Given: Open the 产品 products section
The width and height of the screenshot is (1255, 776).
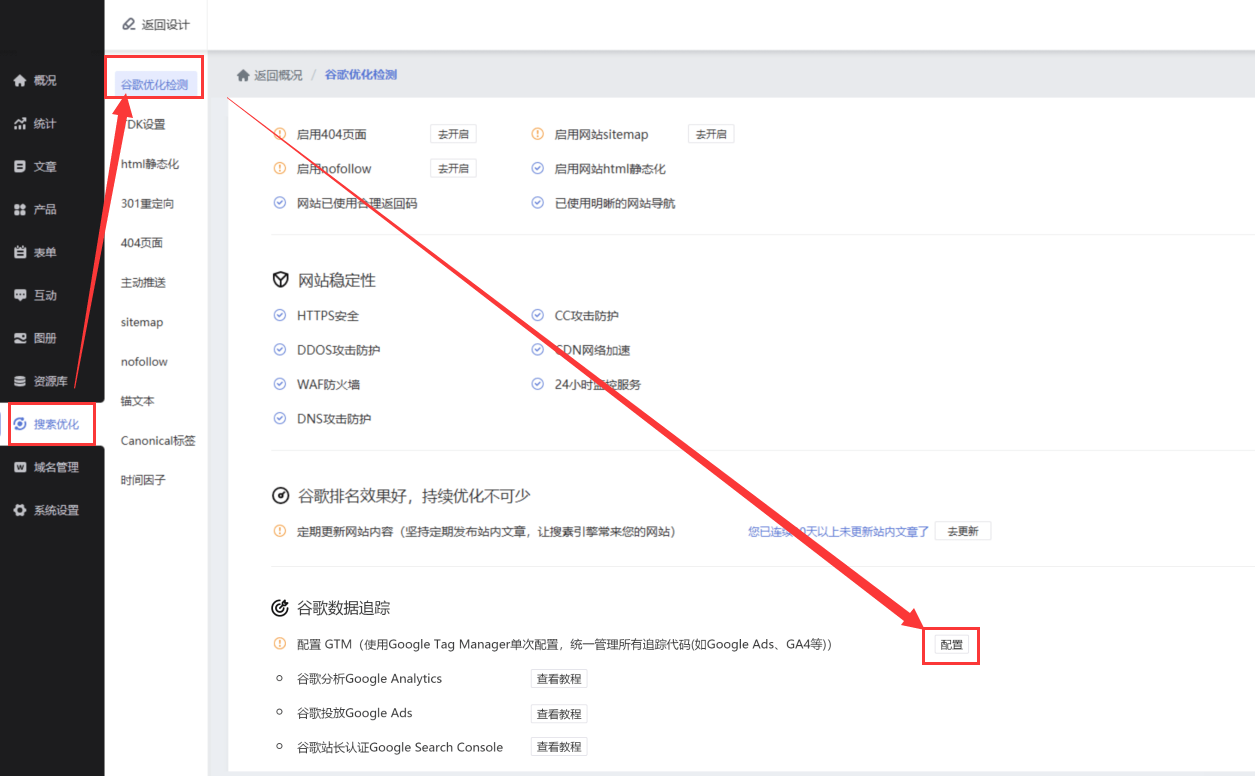Looking at the screenshot, I should click(x=35, y=210).
